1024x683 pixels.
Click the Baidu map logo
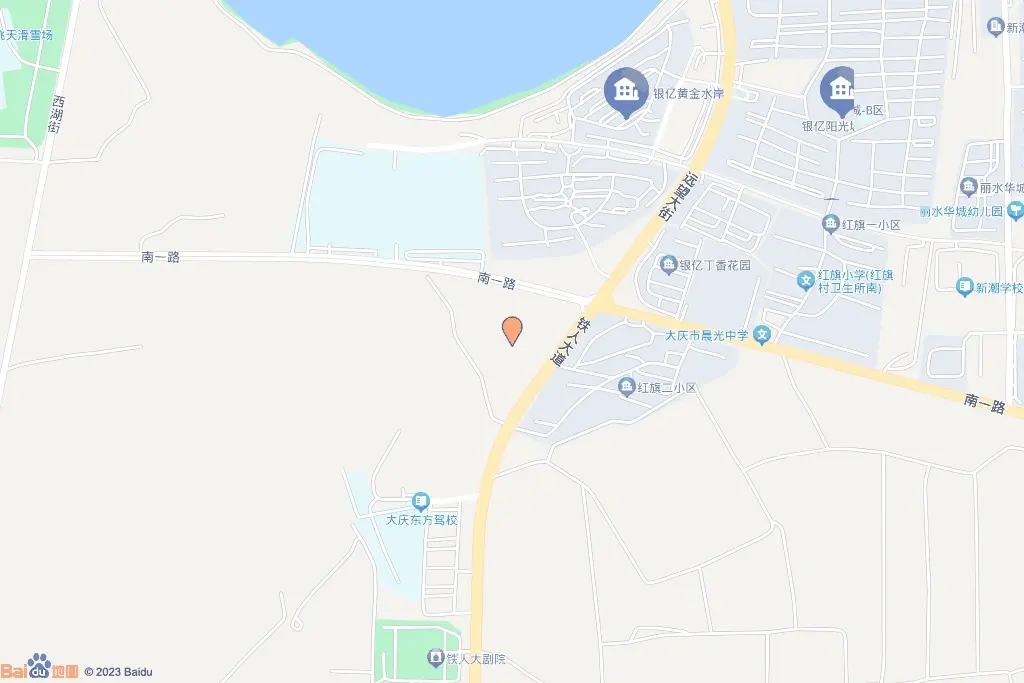[39, 667]
